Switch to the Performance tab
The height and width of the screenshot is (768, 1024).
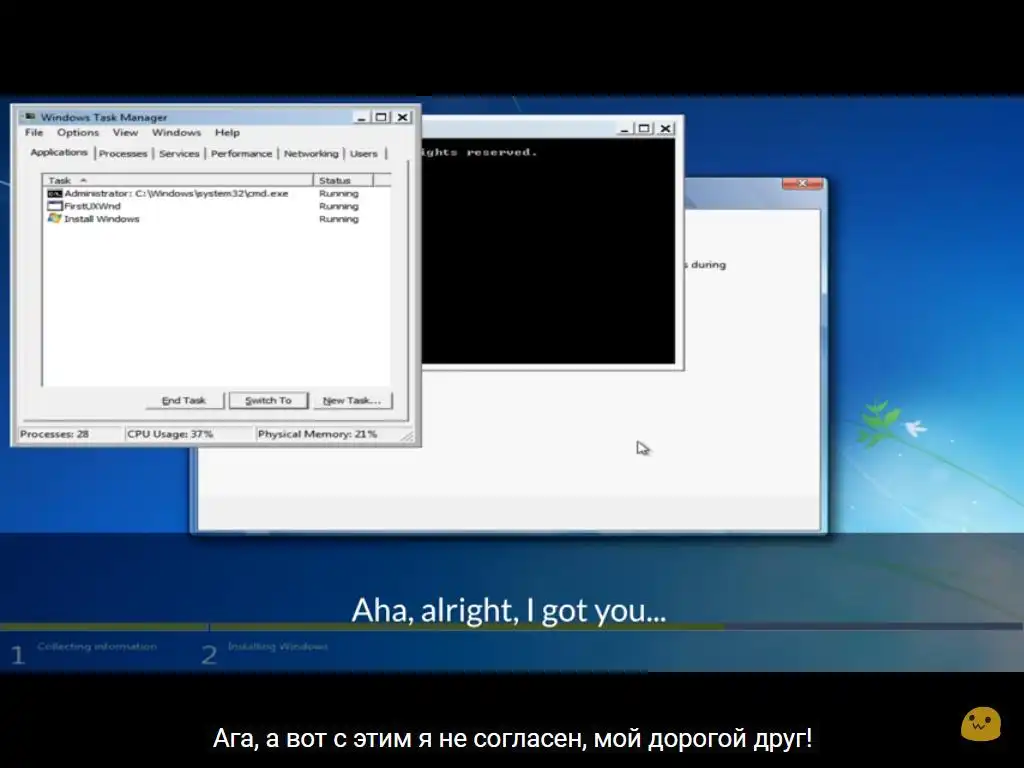tap(241, 153)
